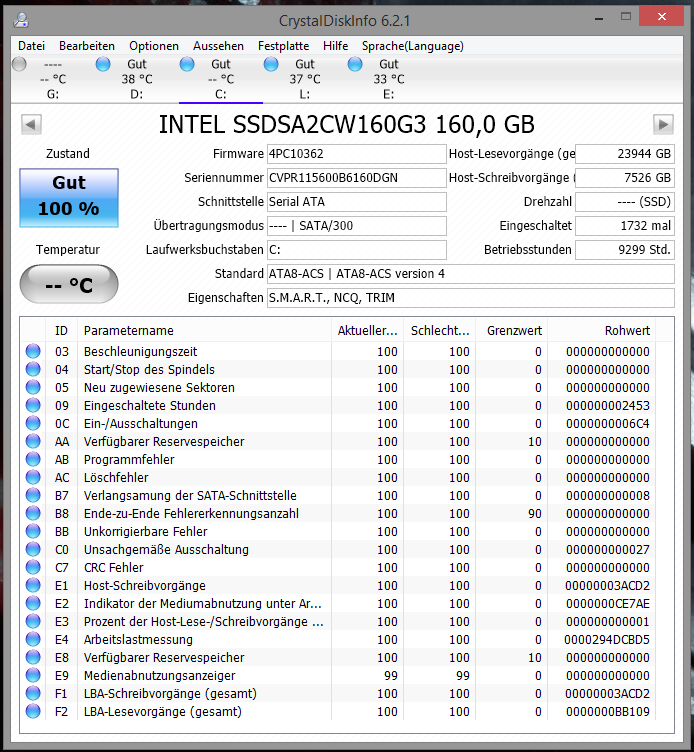Open the Aussehen menu
This screenshot has width=694, height=752.
point(218,46)
